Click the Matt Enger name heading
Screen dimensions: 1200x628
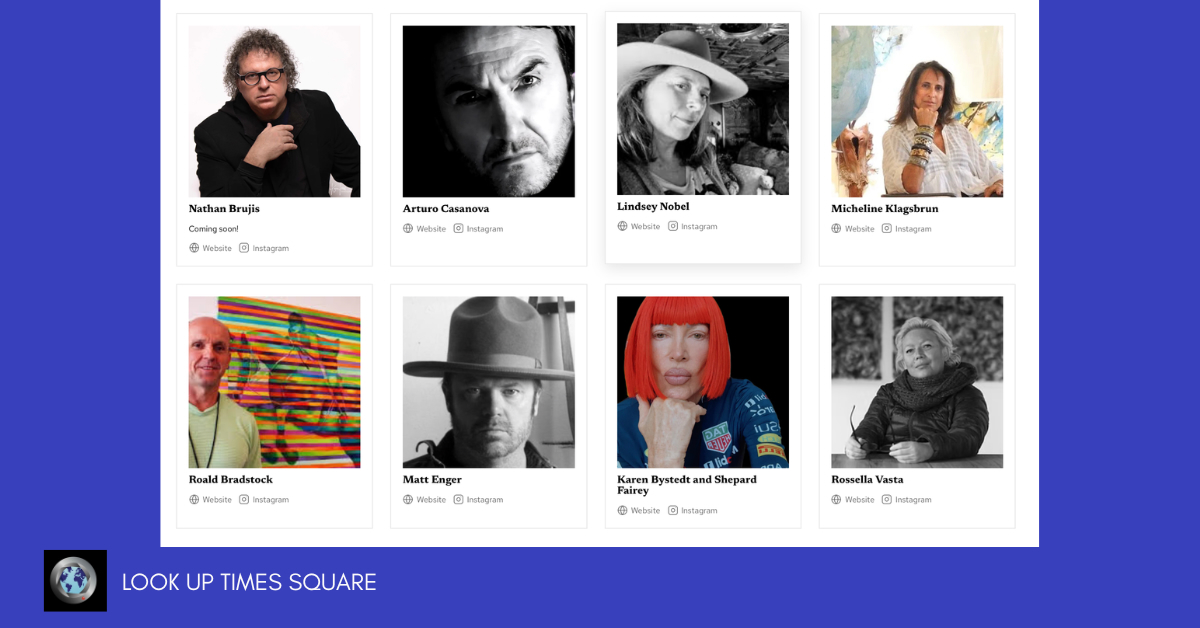point(432,480)
